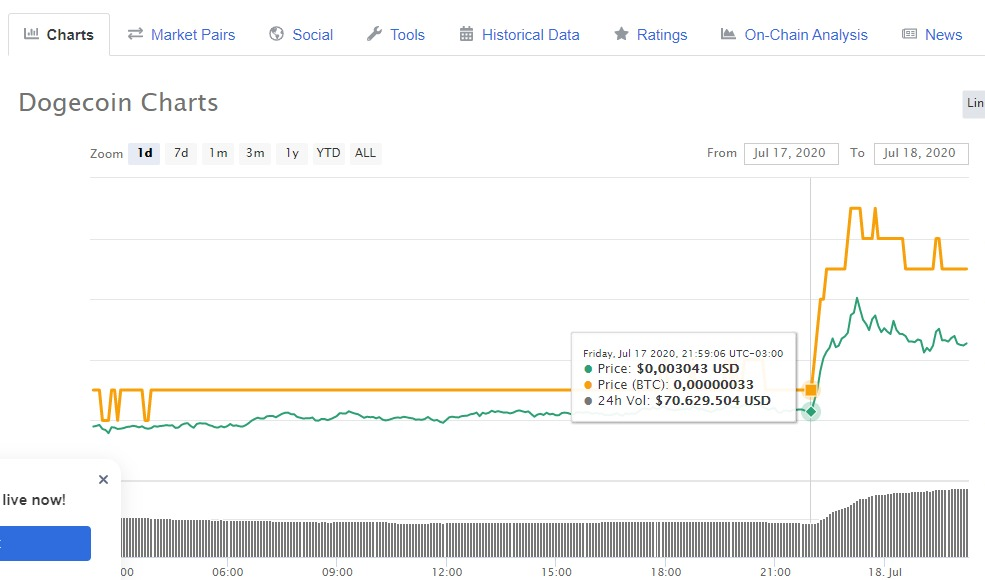Viewport: 985px width, 580px height.
Task: Click the live now! popup text
Action: click(34, 500)
